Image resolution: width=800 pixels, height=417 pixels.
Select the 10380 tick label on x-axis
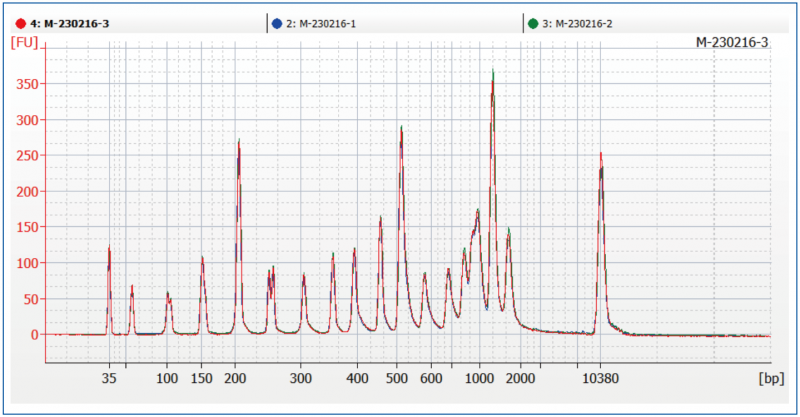click(600, 380)
